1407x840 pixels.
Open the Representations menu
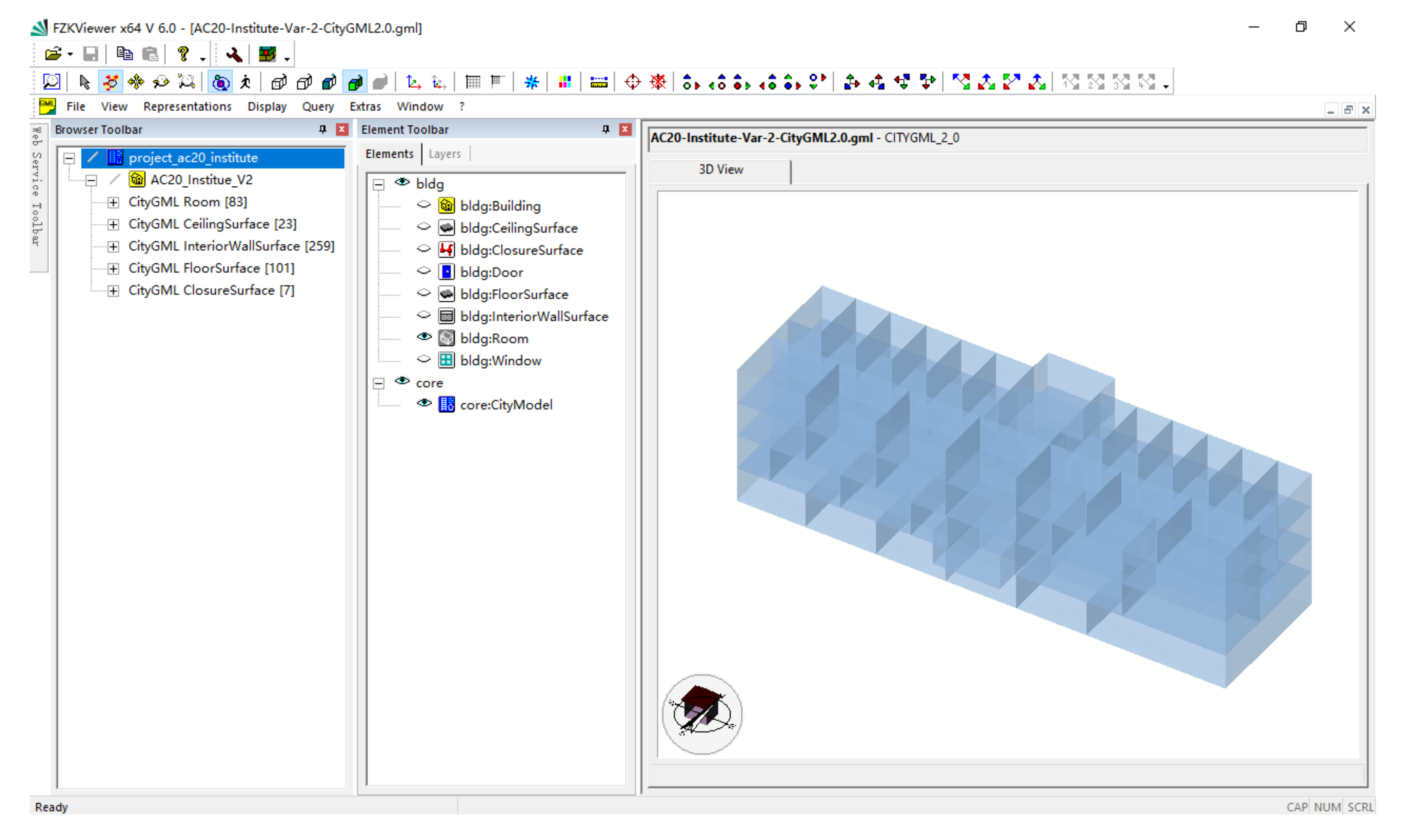click(x=187, y=106)
